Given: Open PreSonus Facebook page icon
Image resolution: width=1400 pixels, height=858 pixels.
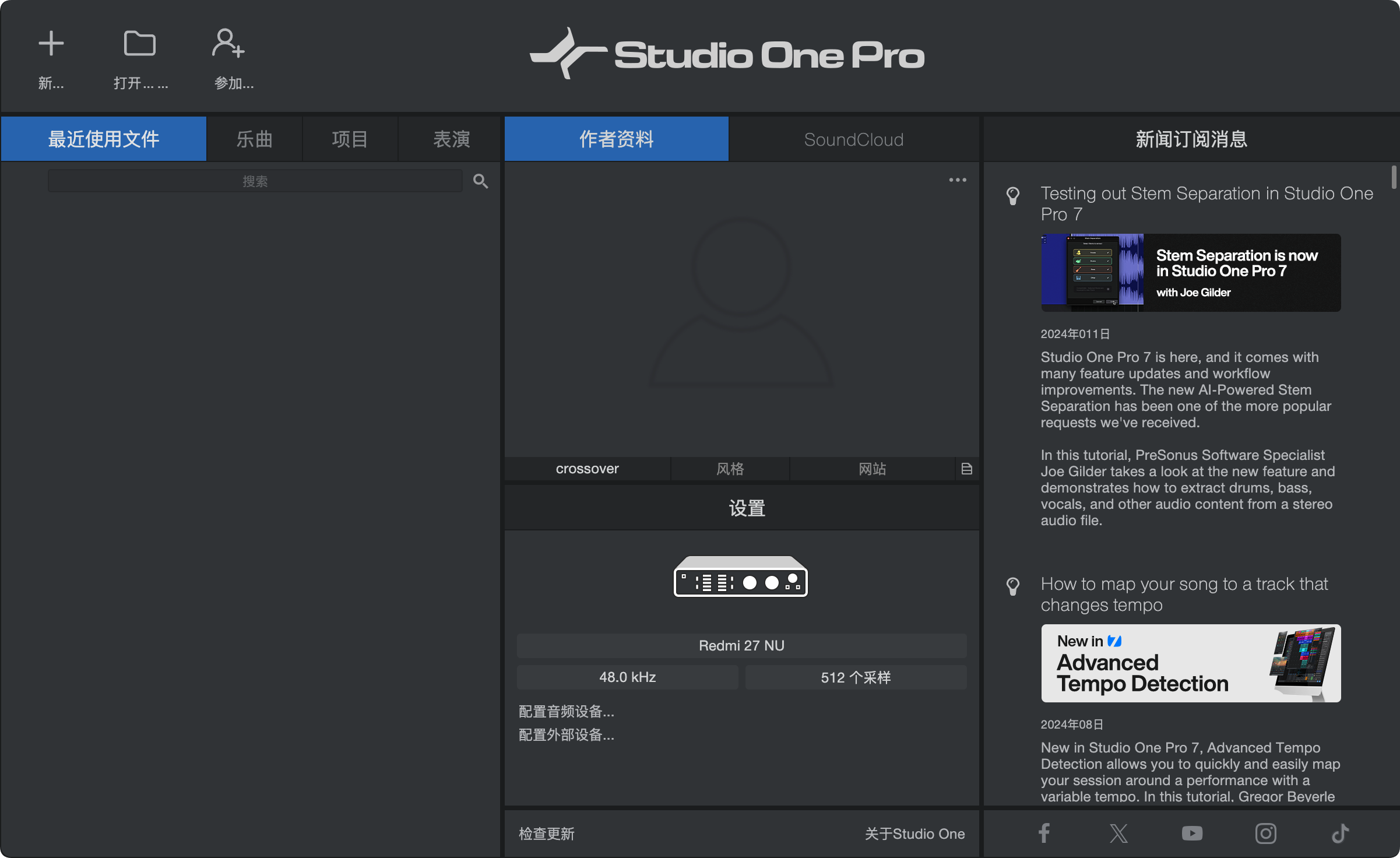Looking at the screenshot, I should (x=1044, y=833).
